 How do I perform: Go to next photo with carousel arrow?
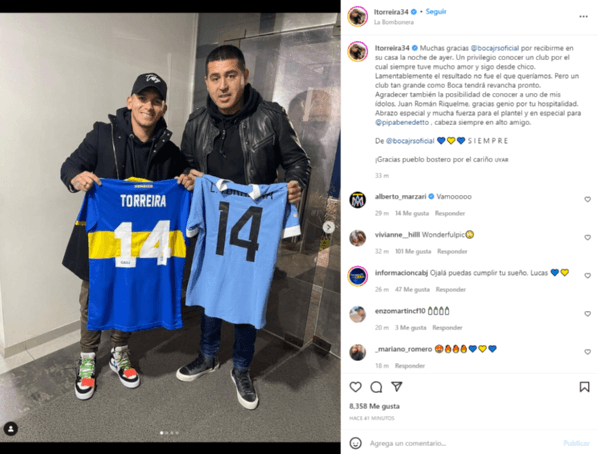tap(328, 227)
